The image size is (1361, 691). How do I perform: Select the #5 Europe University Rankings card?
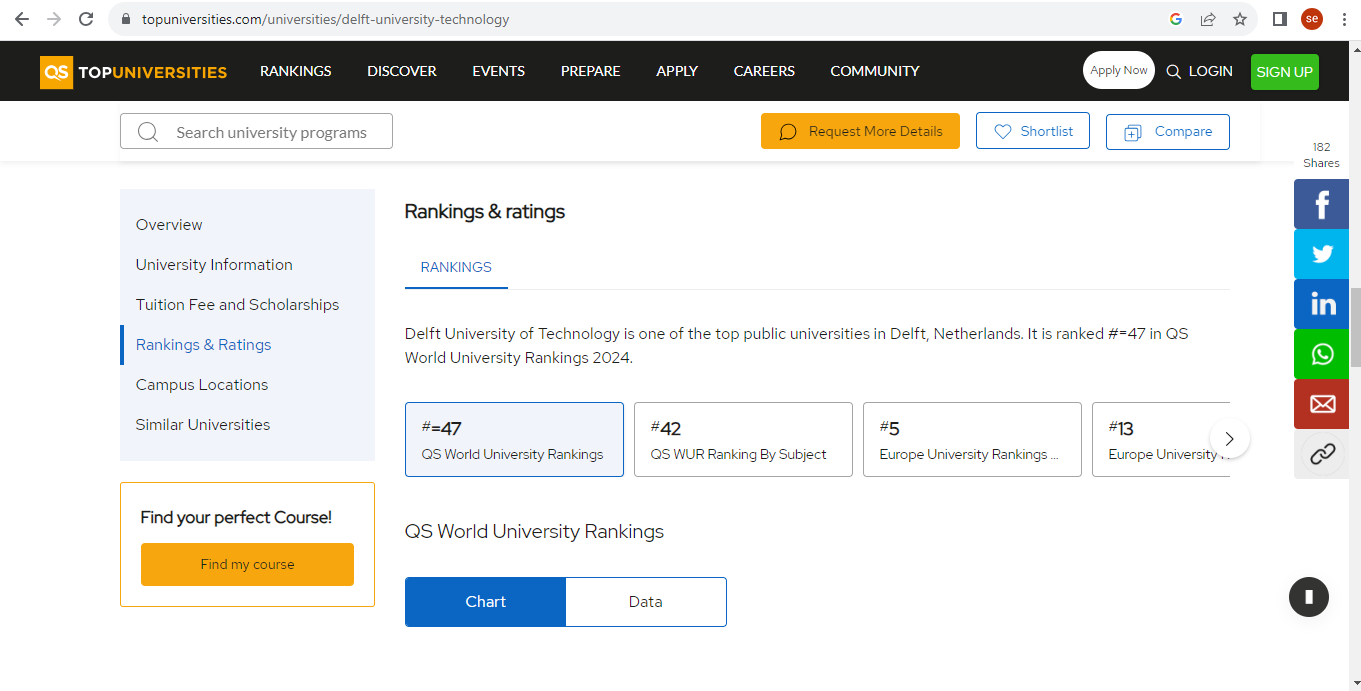(972, 439)
